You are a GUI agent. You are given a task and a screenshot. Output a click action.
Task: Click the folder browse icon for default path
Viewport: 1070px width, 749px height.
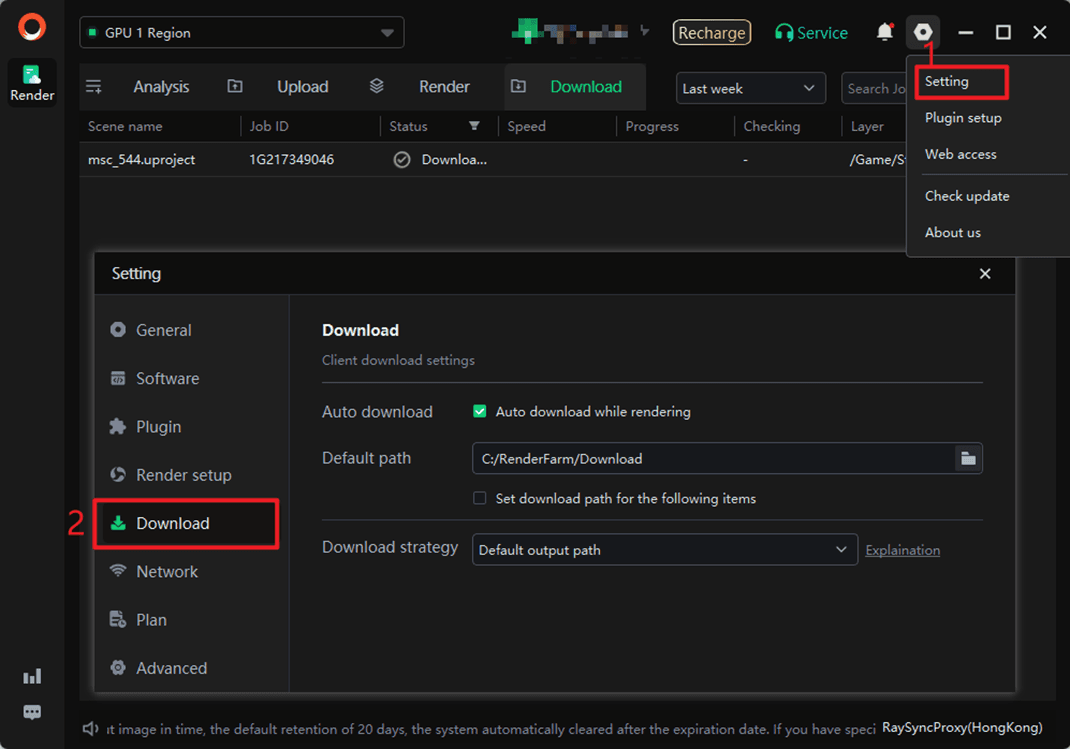point(967,458)
